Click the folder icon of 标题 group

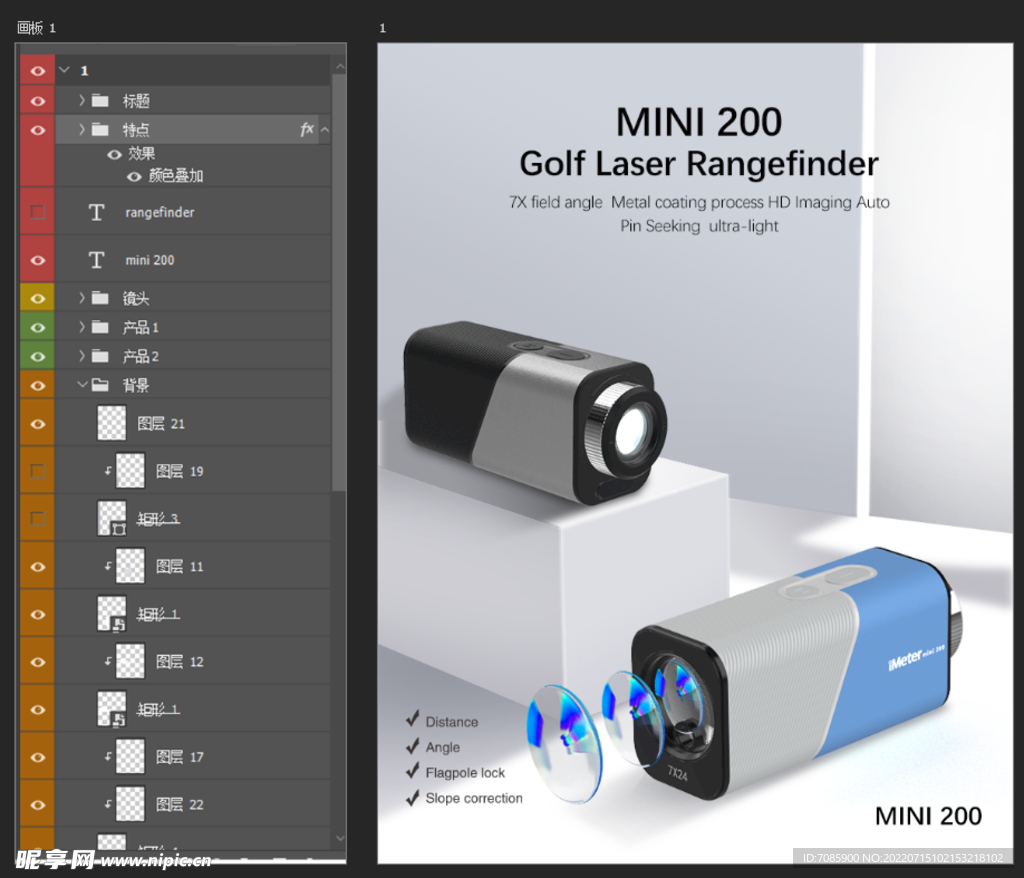coord(99,100)
